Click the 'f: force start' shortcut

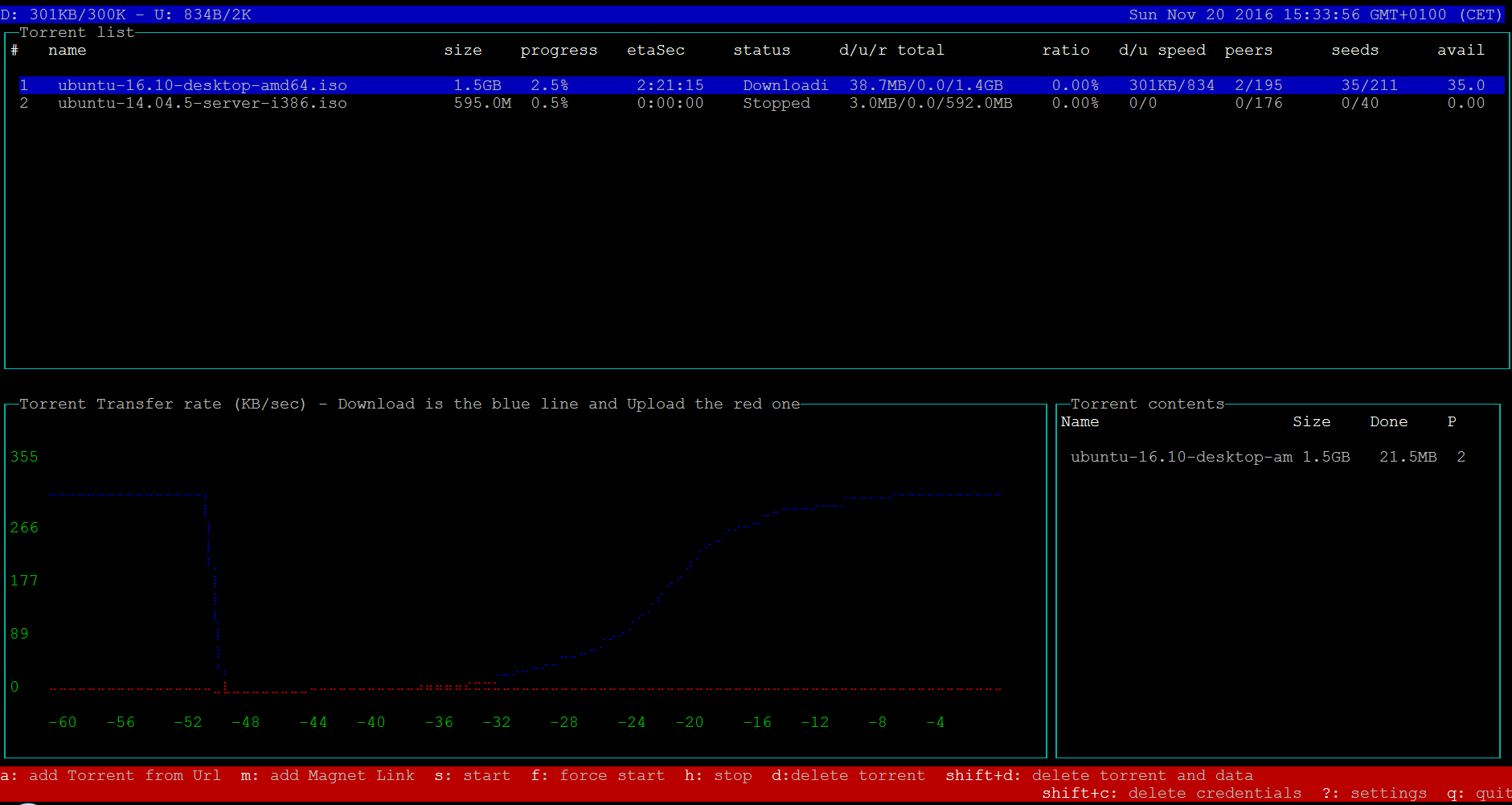[x=598, y=775]
